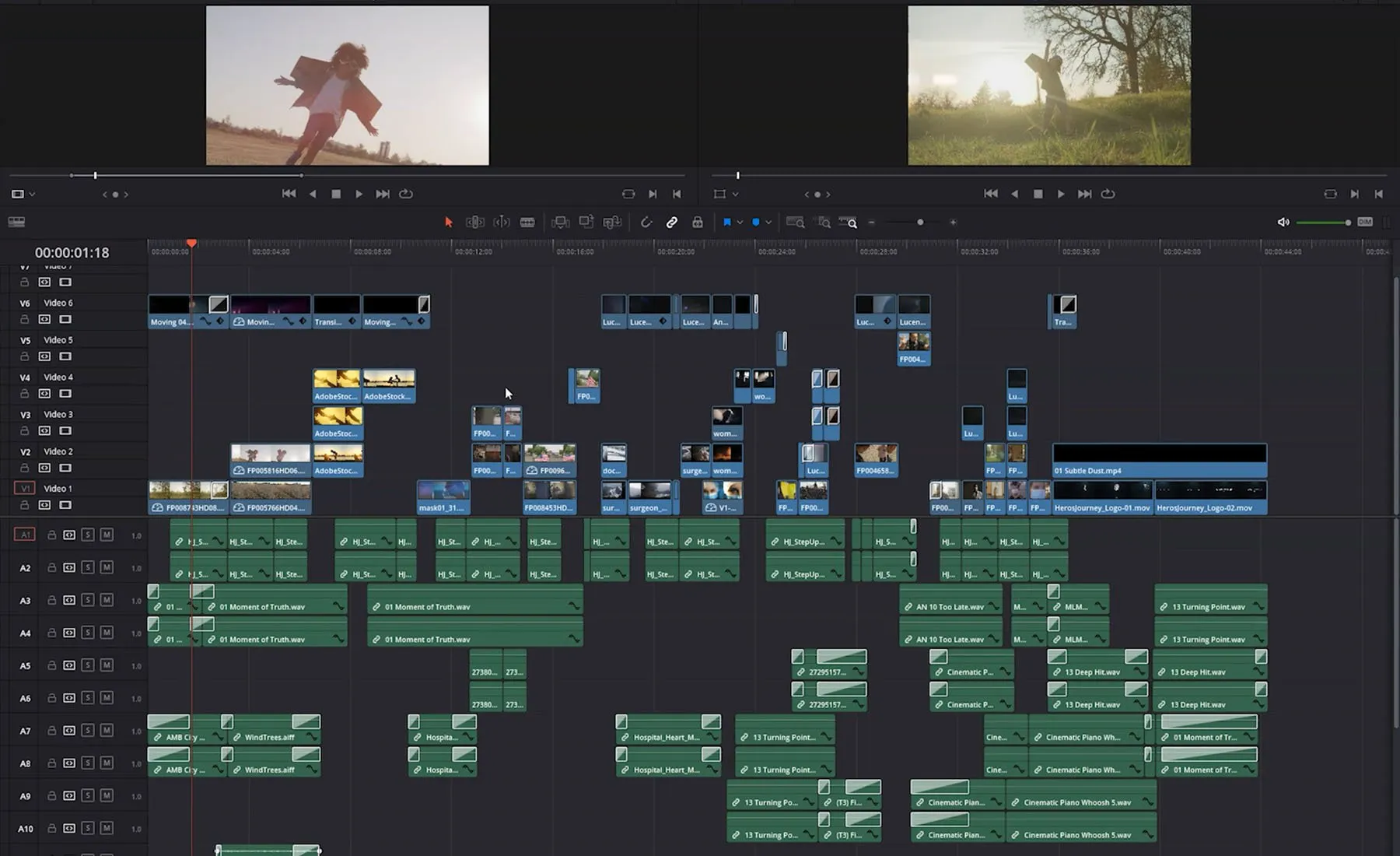The image size is (1400, 856).
Task: Click the Overwrite Clip toolbar icon
Action: tap(586, 223)
